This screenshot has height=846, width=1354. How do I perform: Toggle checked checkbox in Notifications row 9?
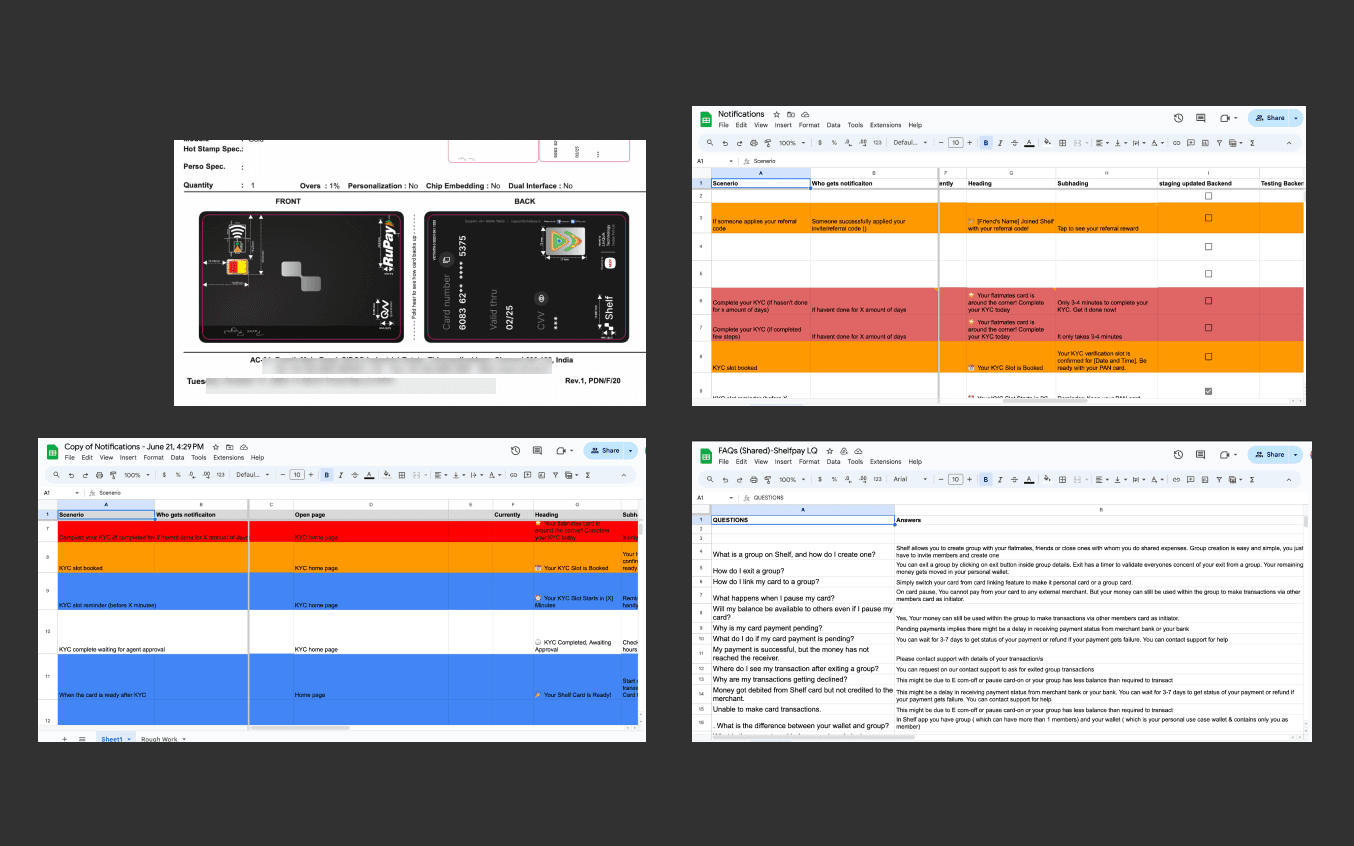(1208, 391)
